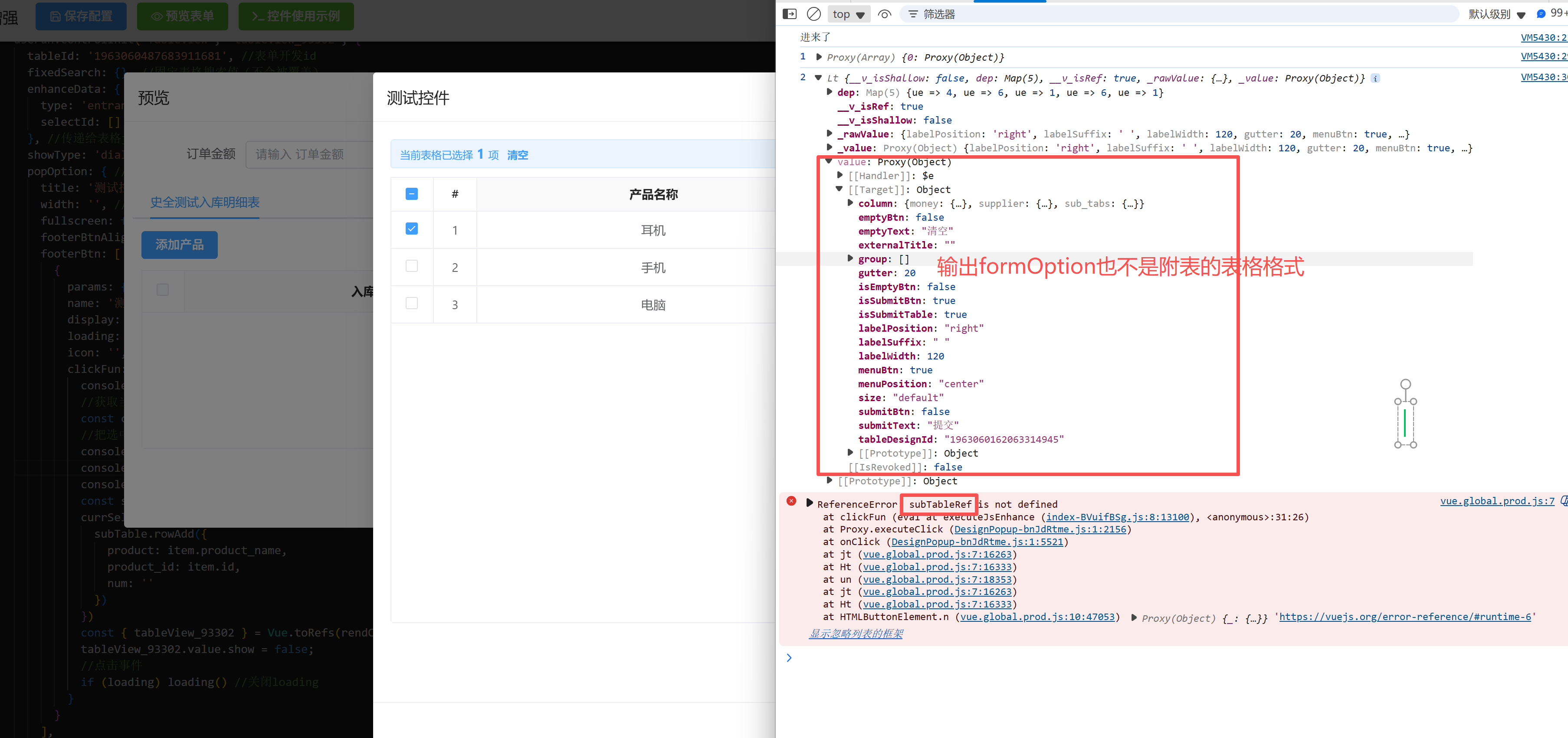The image size is (1568, 738).
Task: Open index-BVuifBSg.js:8:13100 link
Action: 1118,516
